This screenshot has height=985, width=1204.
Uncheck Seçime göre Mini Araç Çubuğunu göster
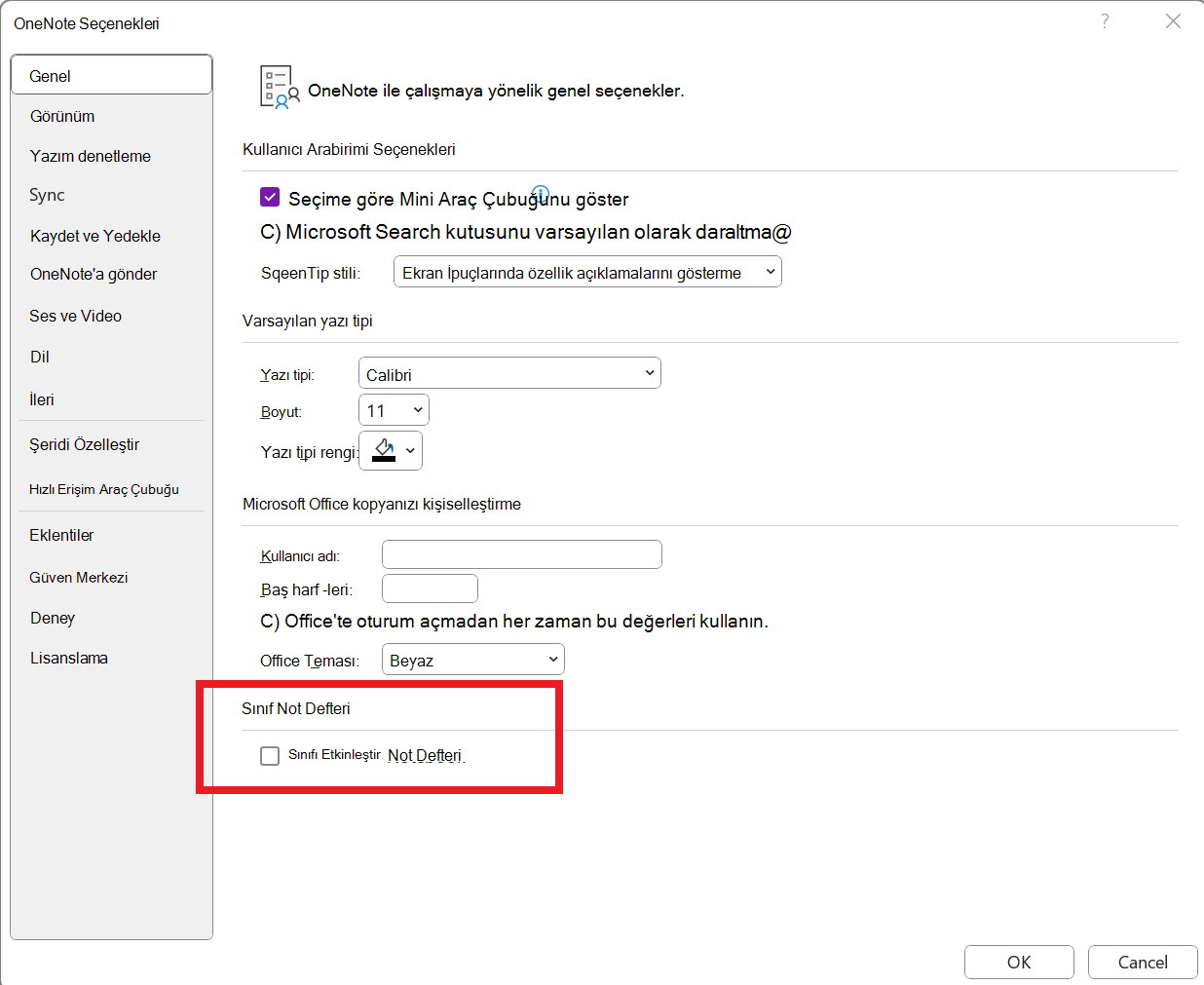pos(270,198)
